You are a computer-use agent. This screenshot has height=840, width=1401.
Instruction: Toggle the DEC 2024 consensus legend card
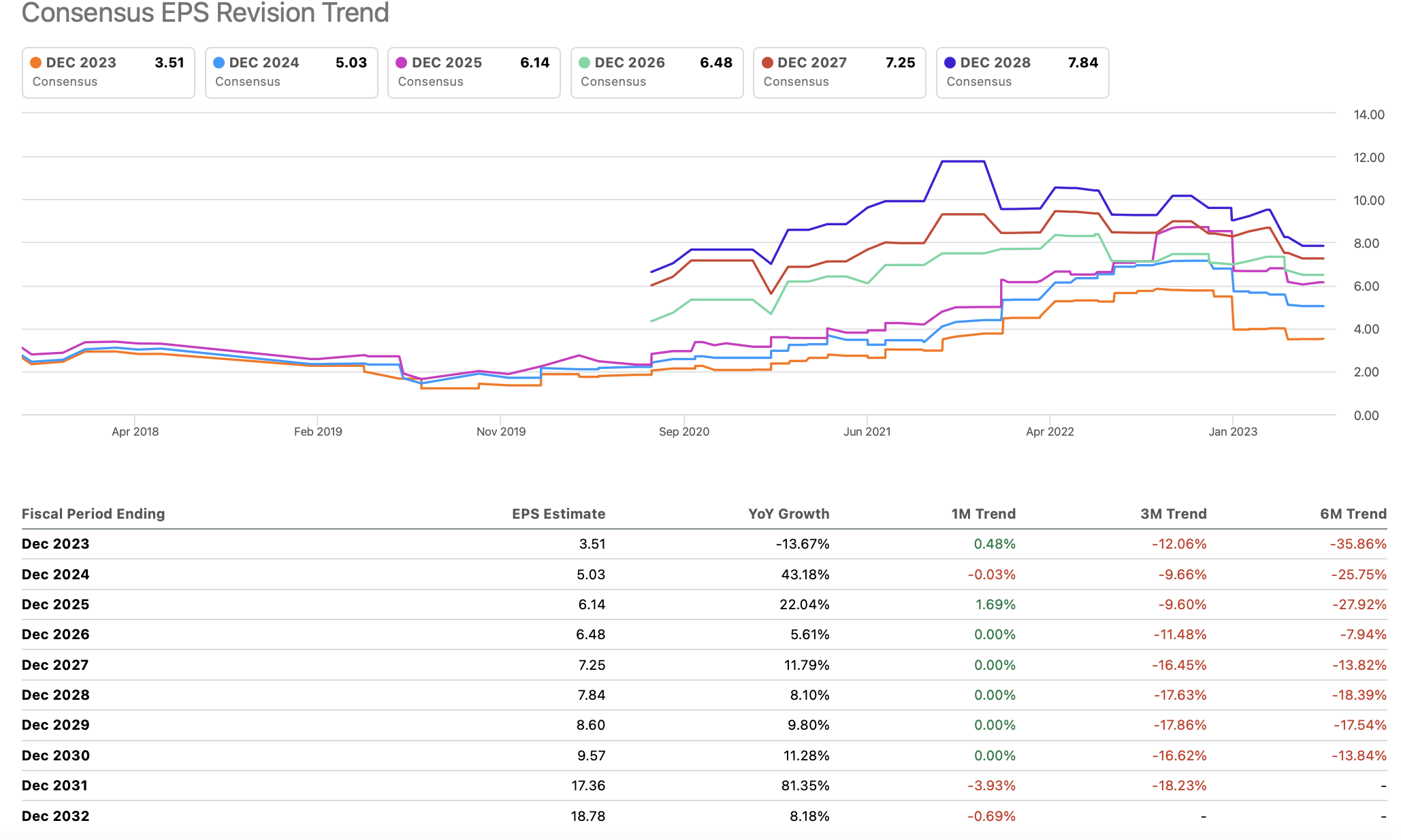pyautogui.click(x=291, y=72)
